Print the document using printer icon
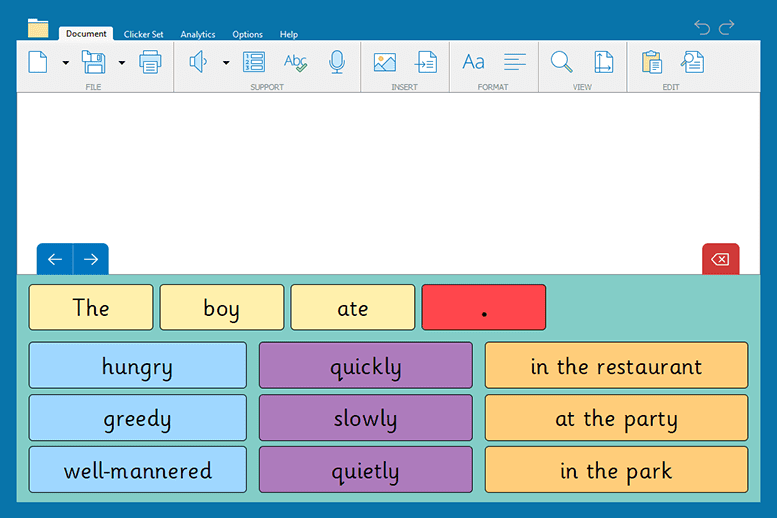 tap(150, 62)
